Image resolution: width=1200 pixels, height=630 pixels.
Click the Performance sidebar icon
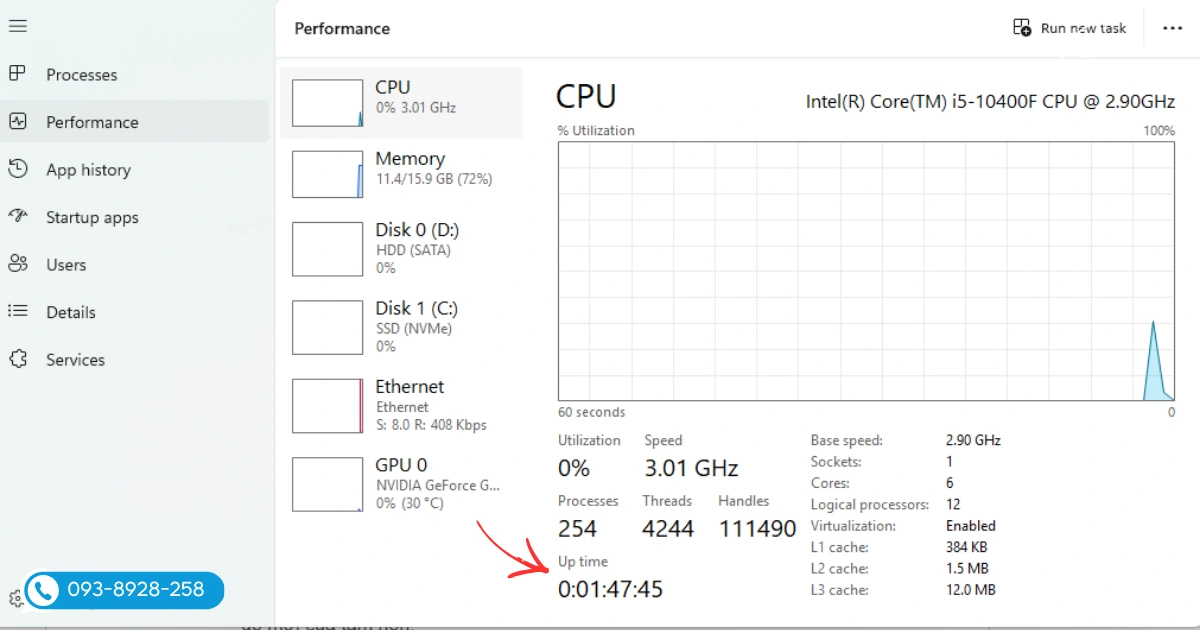point(18,122)
